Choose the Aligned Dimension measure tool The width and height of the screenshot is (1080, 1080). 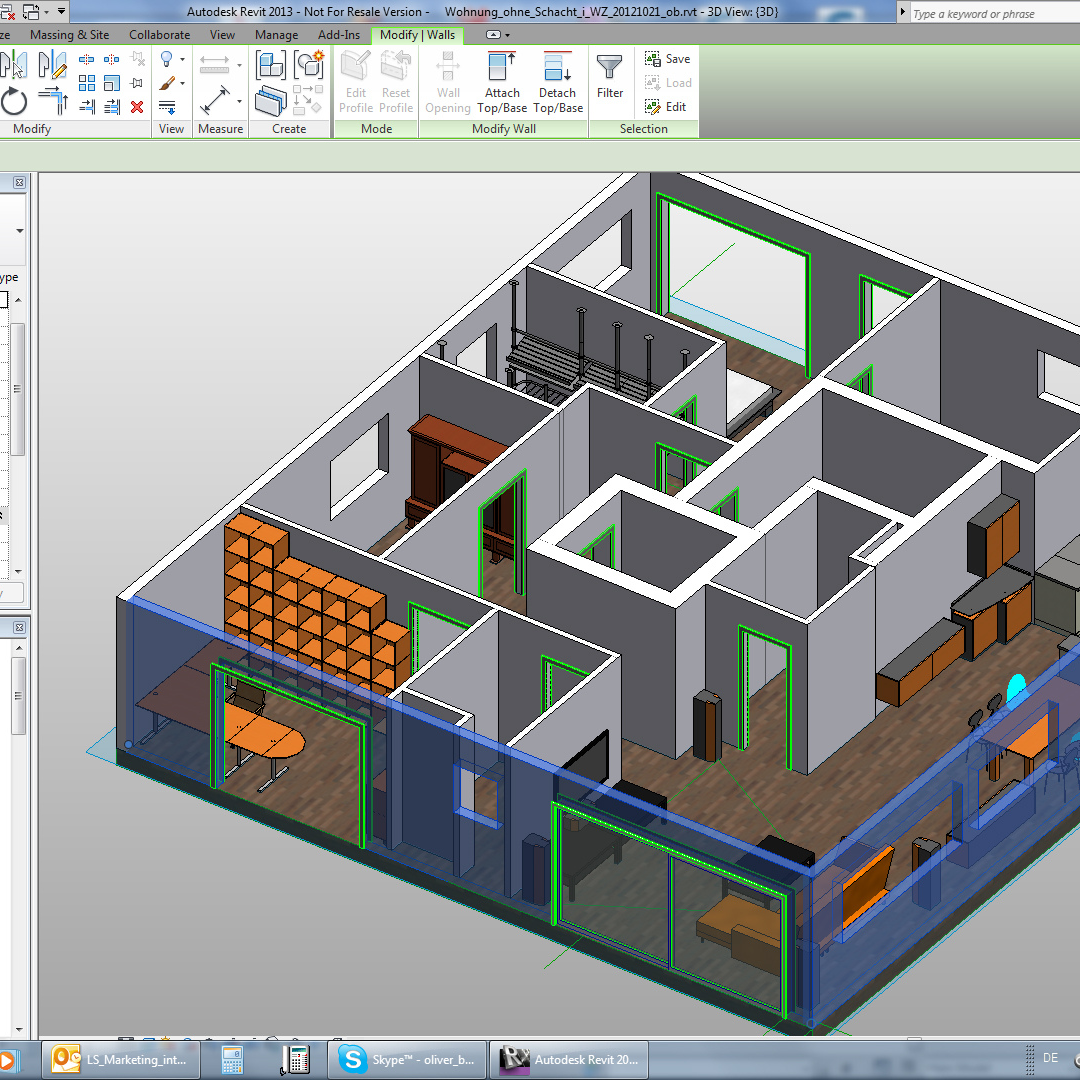pos(215,100)
